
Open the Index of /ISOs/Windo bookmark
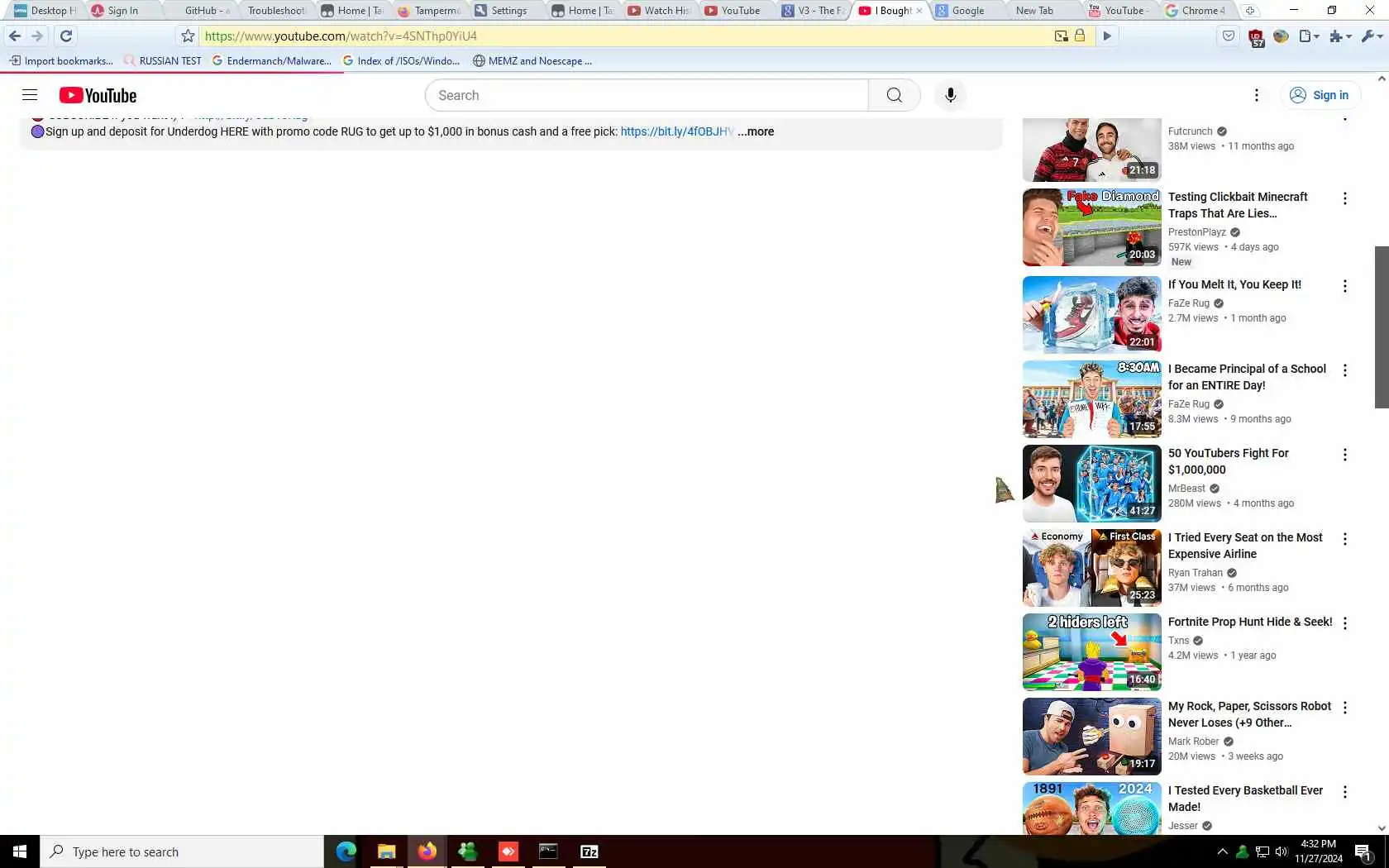click(x=401, y=60)
